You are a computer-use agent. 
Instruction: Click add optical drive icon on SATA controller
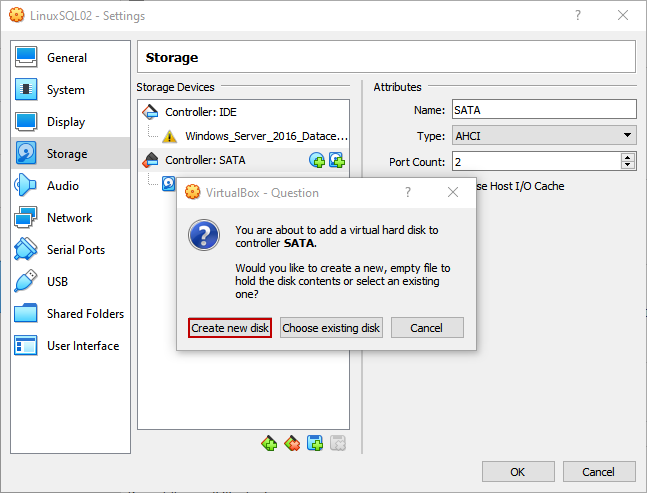coord(317,160)
